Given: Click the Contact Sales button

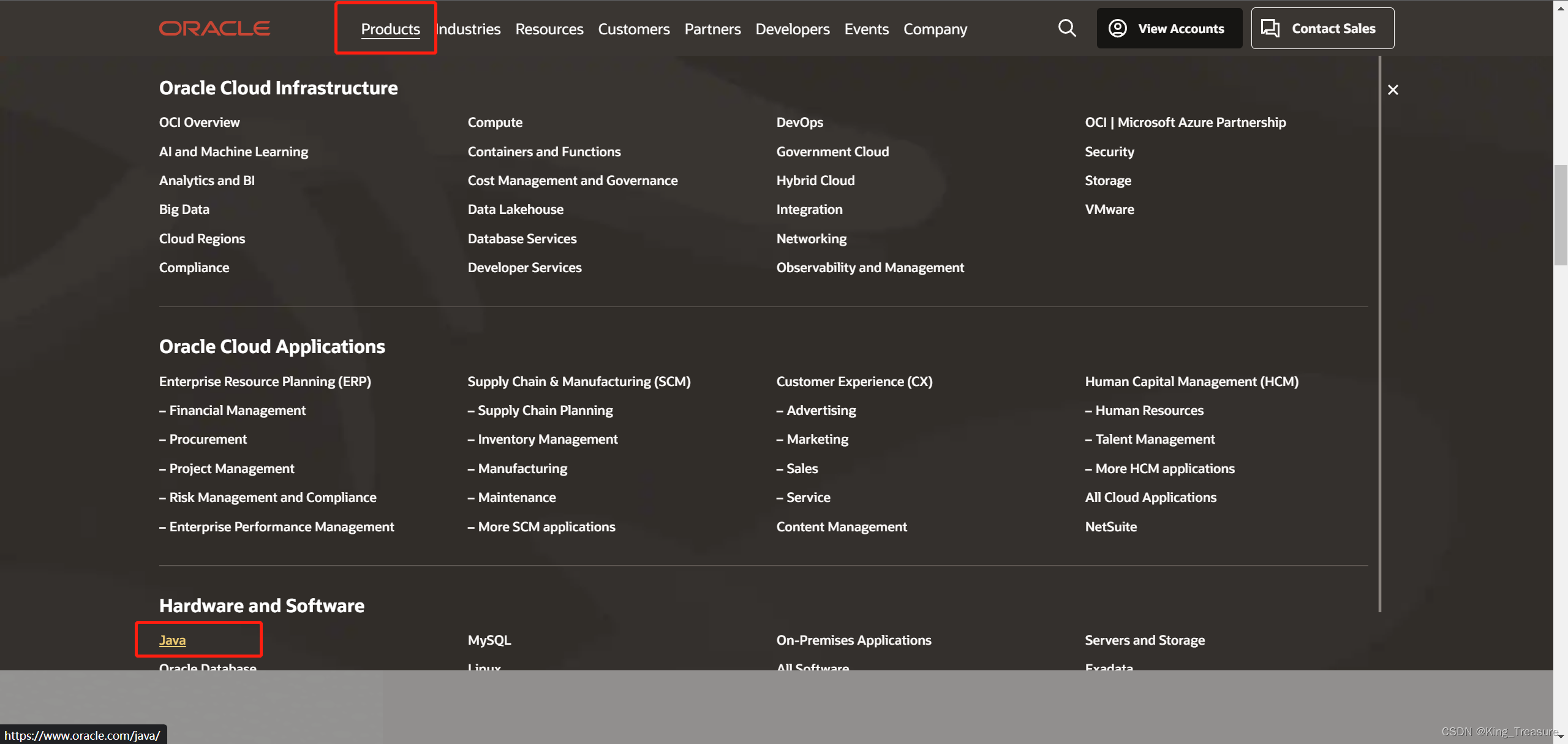Looking at the screenshot, I should (1322, 28).
